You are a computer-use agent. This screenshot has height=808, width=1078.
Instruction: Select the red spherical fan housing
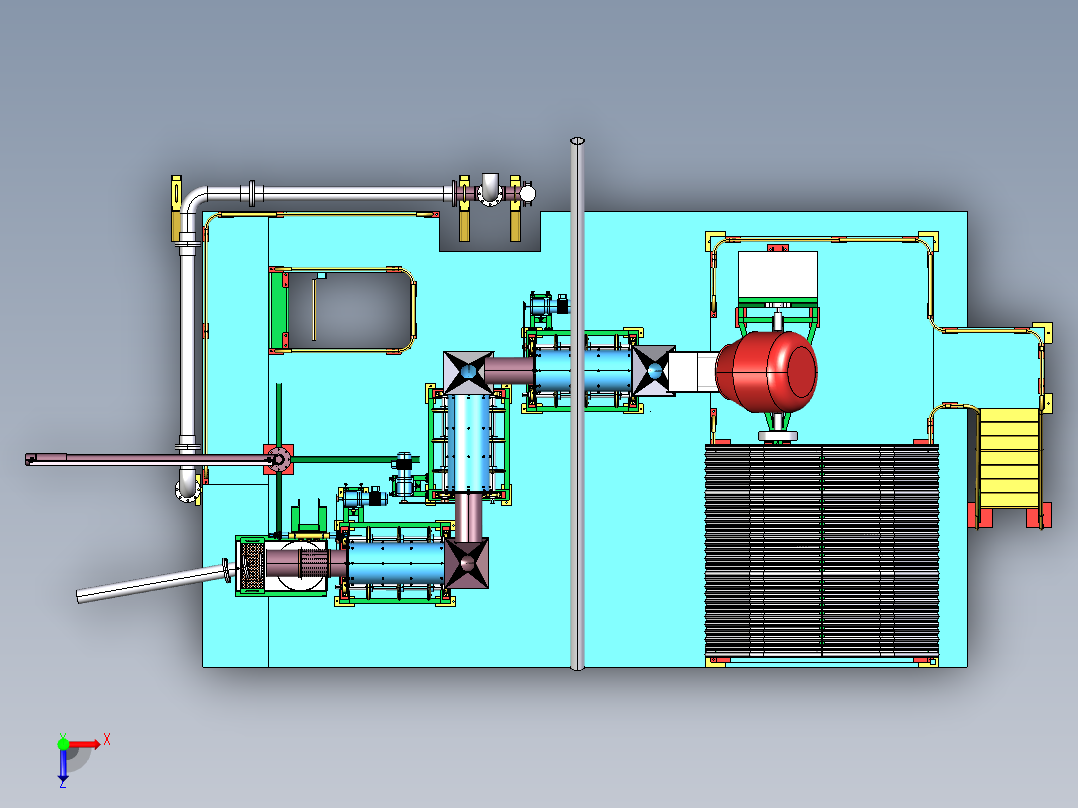766,372
